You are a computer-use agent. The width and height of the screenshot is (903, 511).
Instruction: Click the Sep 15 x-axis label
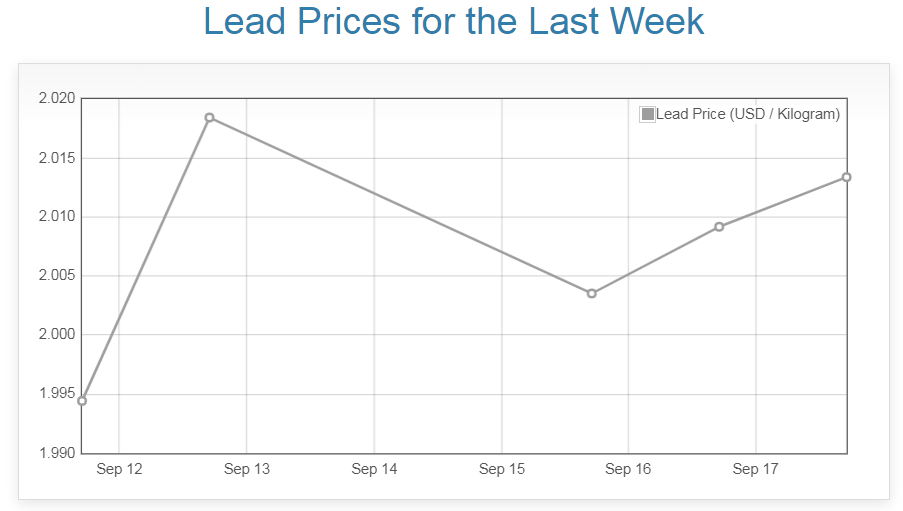point(502,469)
